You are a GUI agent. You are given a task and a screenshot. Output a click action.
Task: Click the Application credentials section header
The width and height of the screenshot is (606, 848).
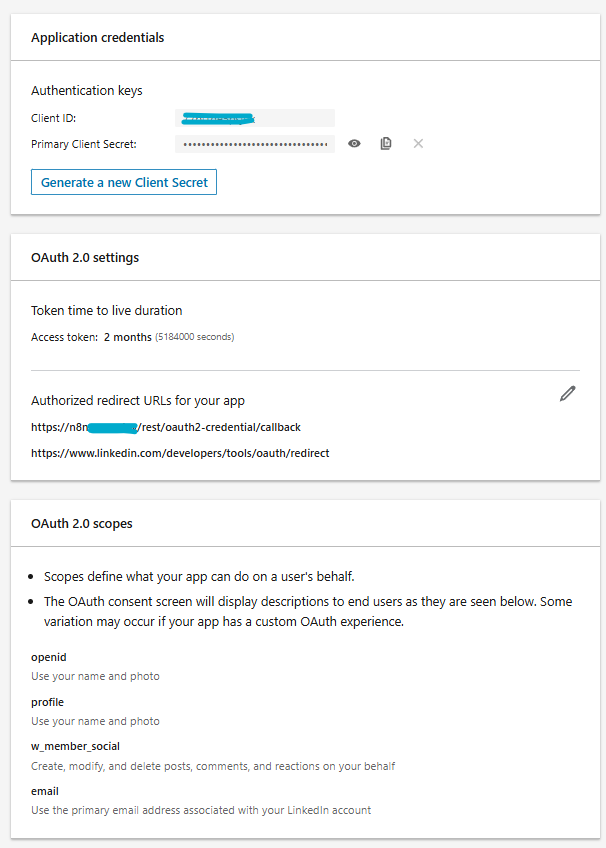click(98, 38)
